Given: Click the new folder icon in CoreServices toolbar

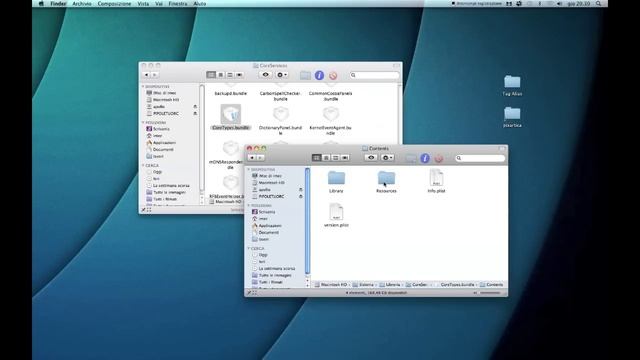Looking at the screenshot, I should point(305,76).
